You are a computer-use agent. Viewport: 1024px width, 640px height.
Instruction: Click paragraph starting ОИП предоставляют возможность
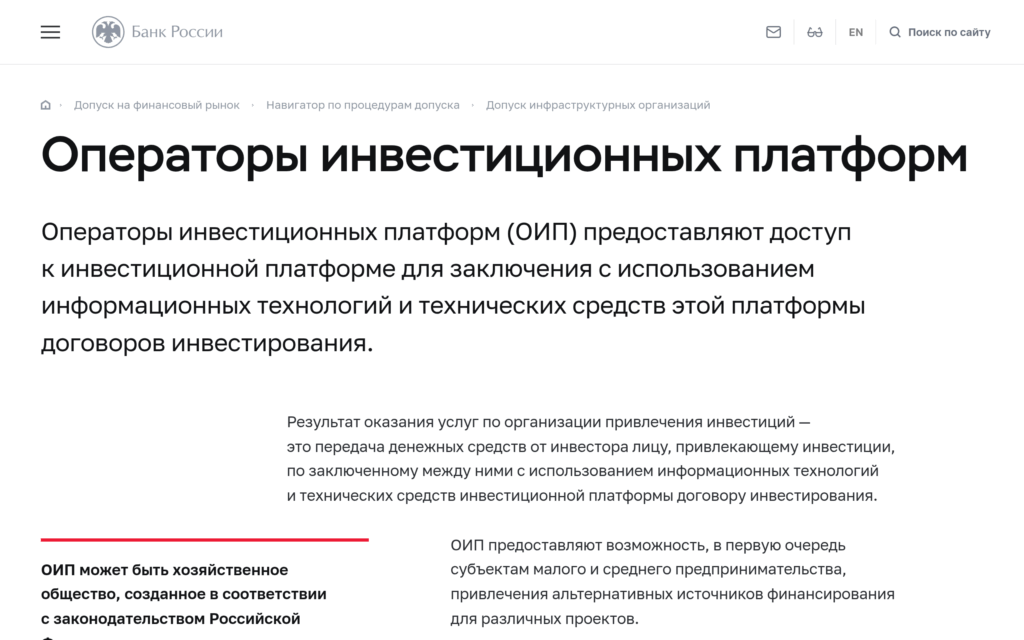(672, 582)
